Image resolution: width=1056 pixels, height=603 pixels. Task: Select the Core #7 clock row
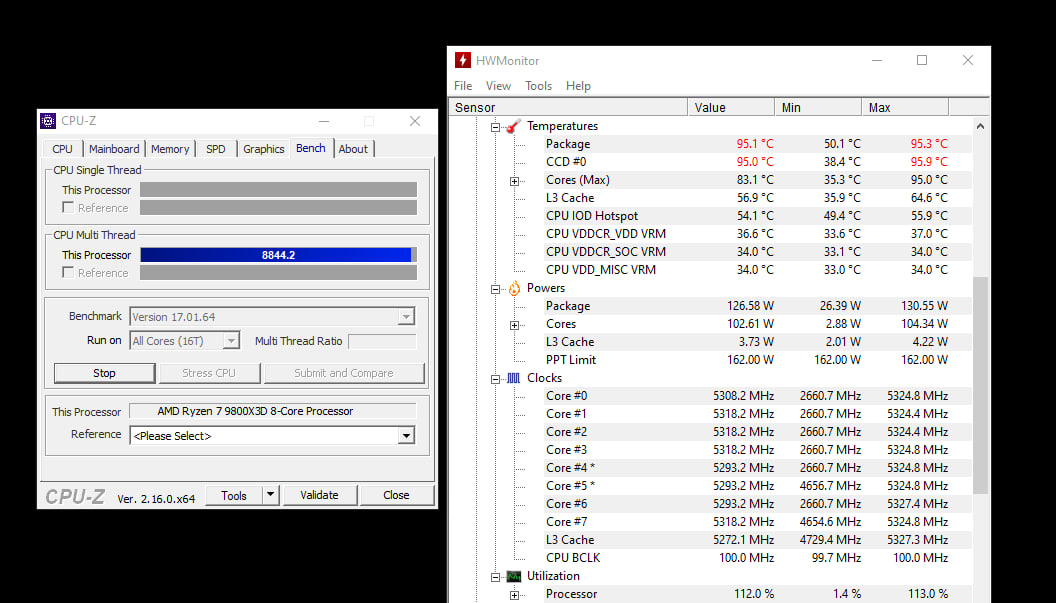757,522
